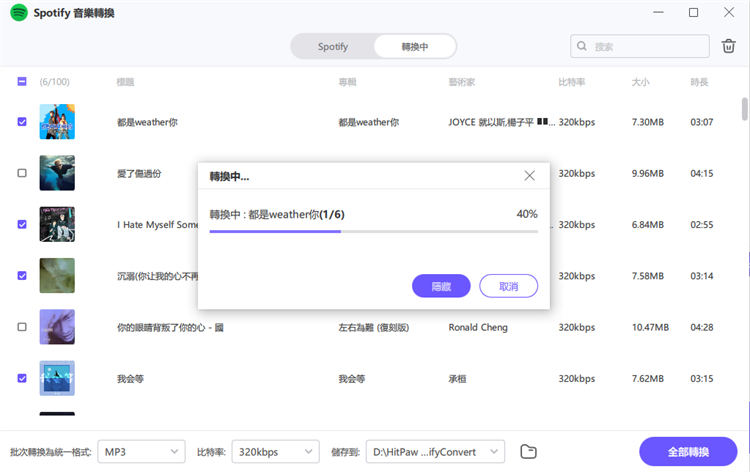The width and height of the screenshot is (750, 472).
Task: Click the 全部轉換 convert all button
Action: [x=688, y=451]
